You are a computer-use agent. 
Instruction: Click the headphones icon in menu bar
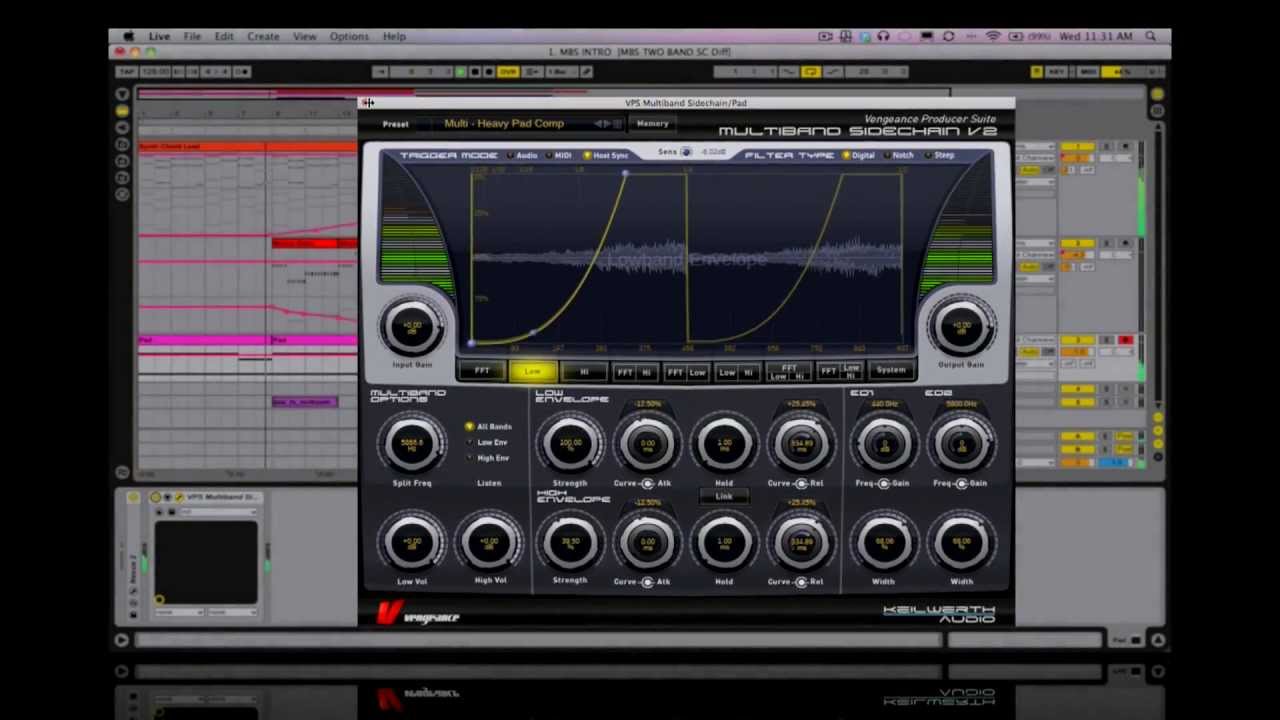[x=883, y=37]
